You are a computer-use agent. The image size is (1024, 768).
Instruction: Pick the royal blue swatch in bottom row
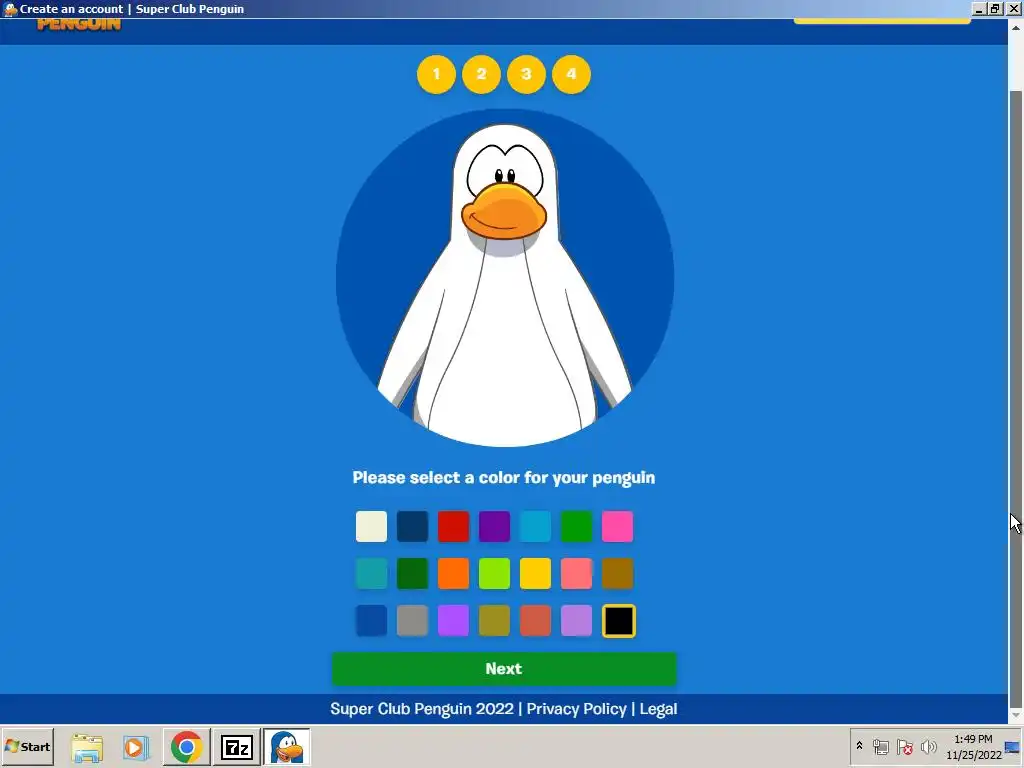371,620
